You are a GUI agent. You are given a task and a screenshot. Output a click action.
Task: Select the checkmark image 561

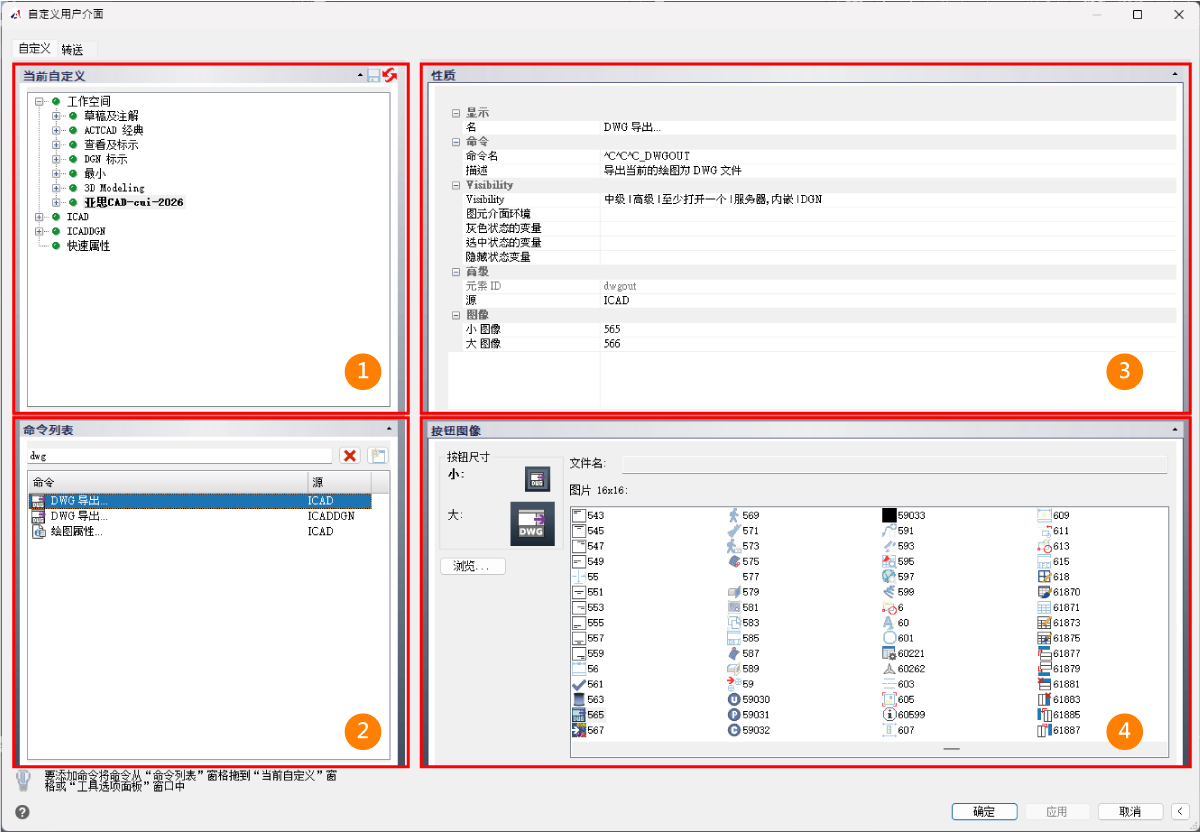click(579, 684)
